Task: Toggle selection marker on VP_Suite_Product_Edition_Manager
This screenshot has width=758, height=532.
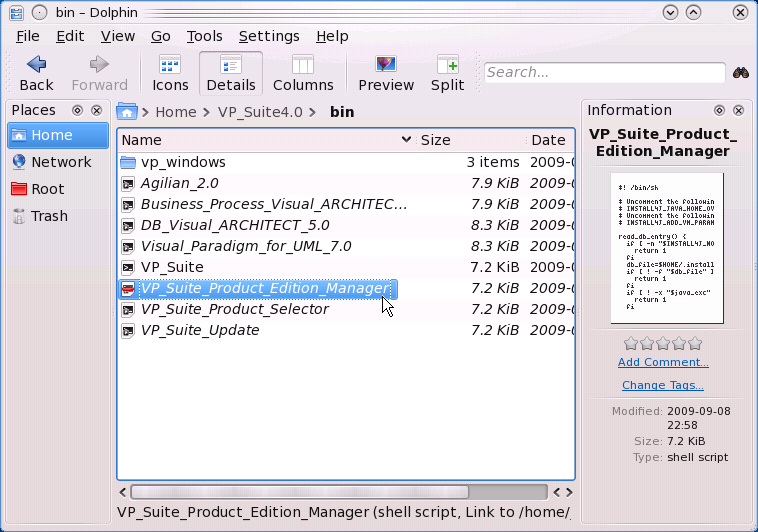Action: point(128,289)
